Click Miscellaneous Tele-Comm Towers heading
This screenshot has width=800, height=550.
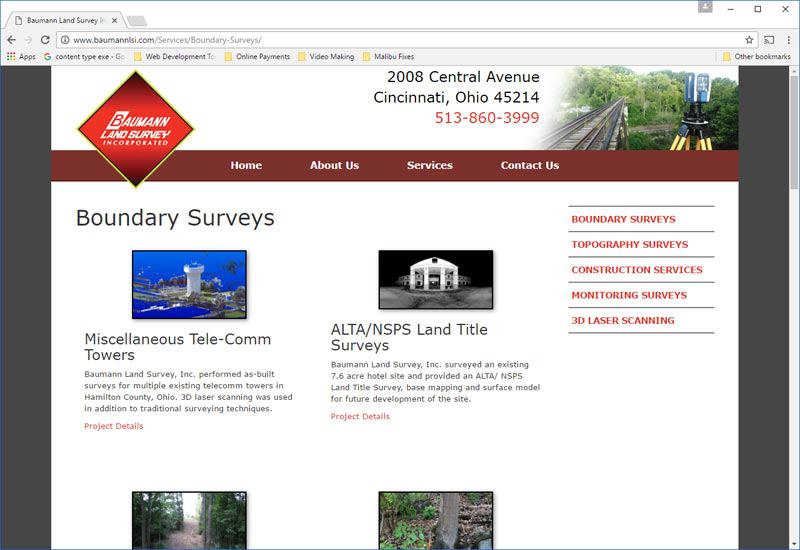(178, 347)
